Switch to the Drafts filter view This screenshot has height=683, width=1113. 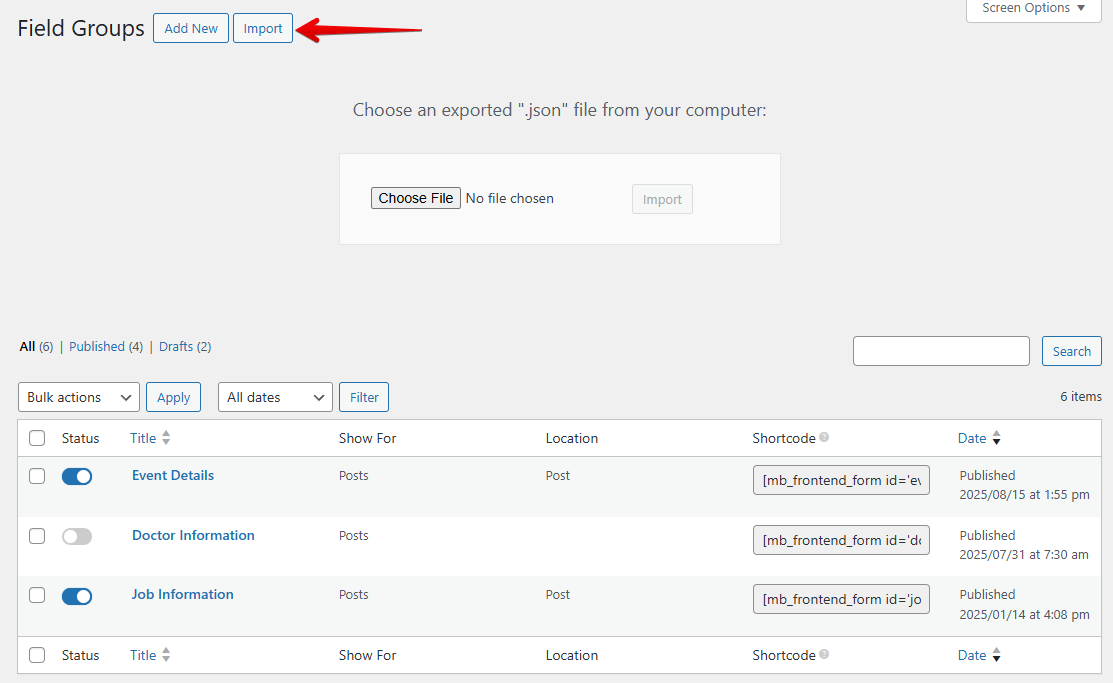coord(176,346)
